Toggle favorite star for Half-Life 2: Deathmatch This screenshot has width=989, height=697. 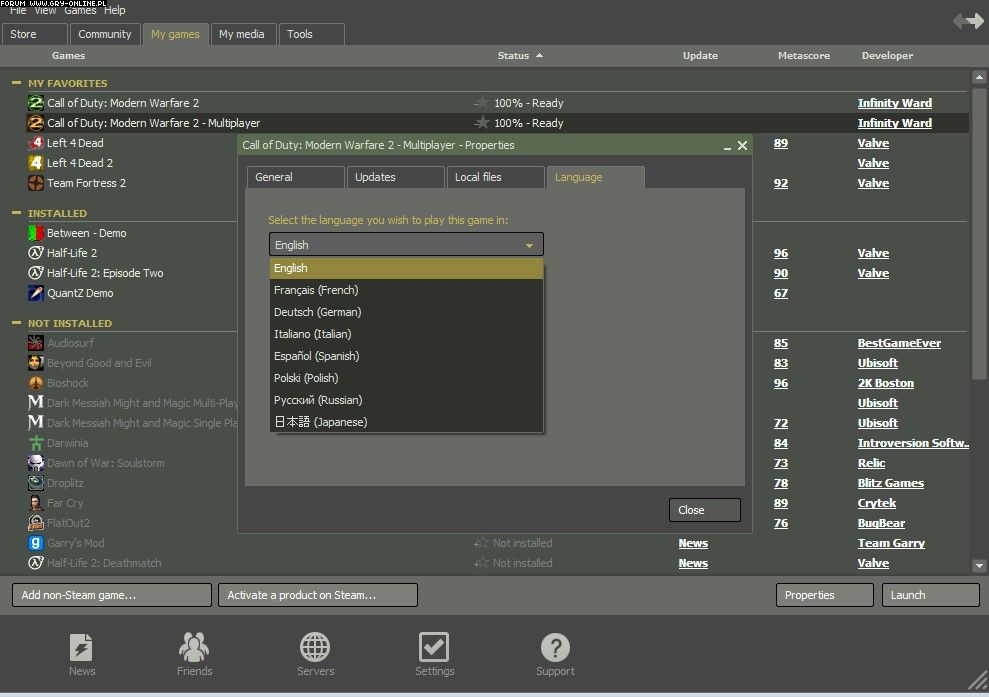[x=482, y=563]
